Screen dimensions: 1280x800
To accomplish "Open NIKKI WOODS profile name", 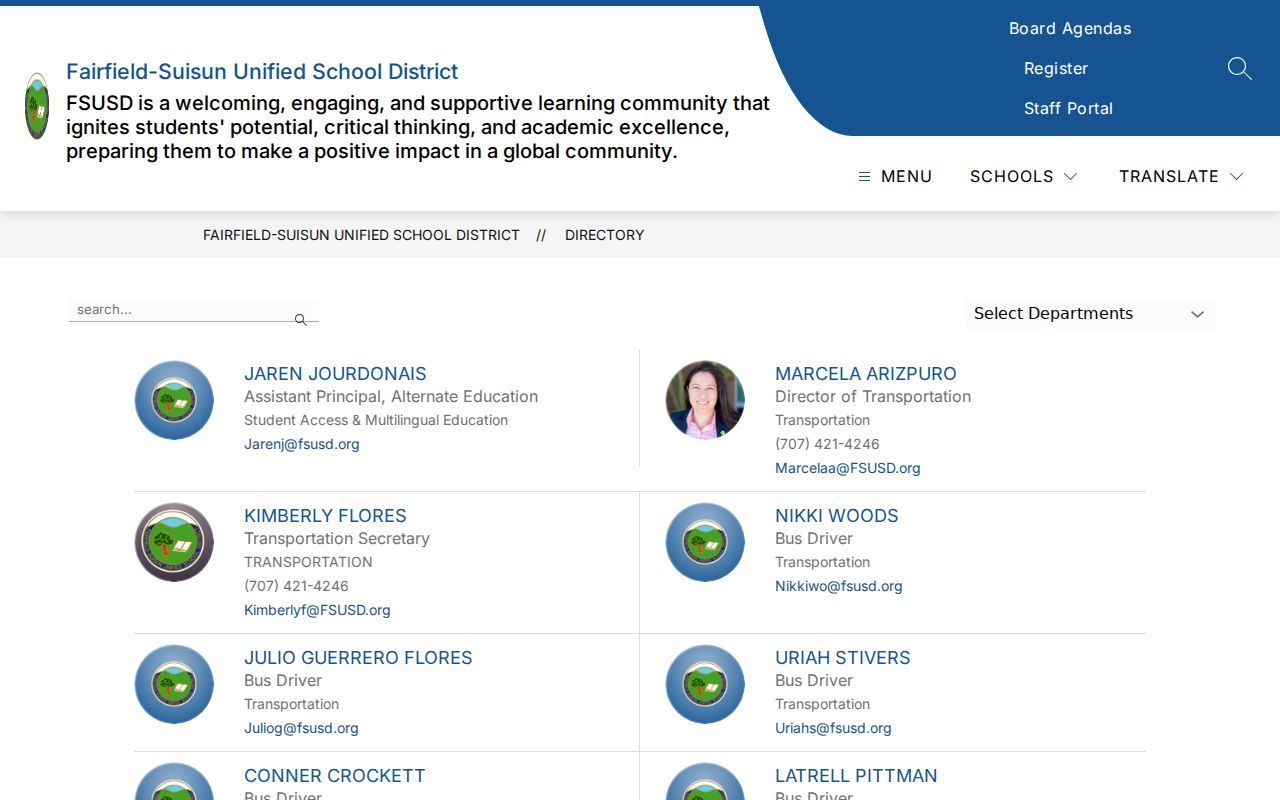I will click(x=837, y=515).
